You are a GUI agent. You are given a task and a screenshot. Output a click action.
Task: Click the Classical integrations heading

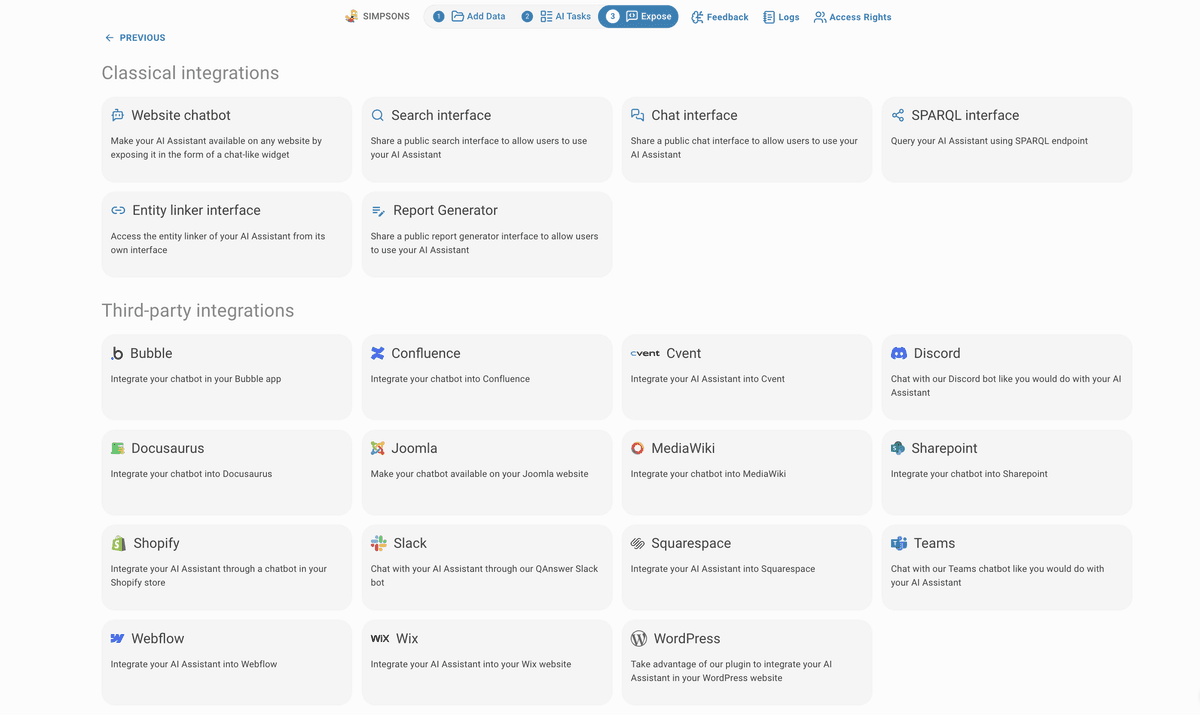click(x=190, y=73)
